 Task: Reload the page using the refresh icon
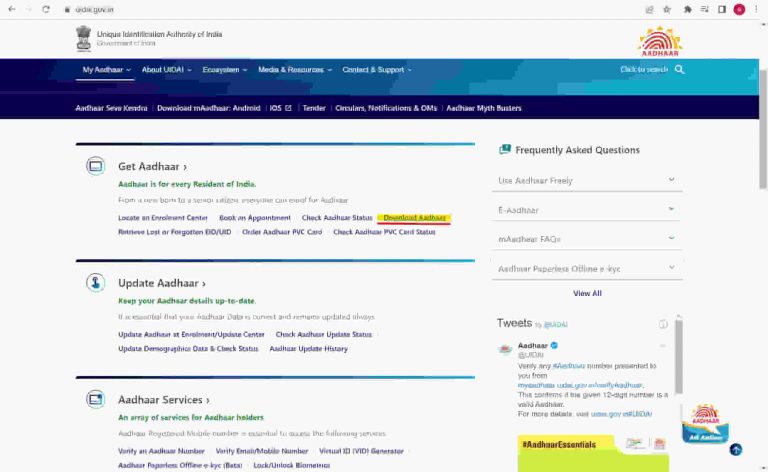46,9
